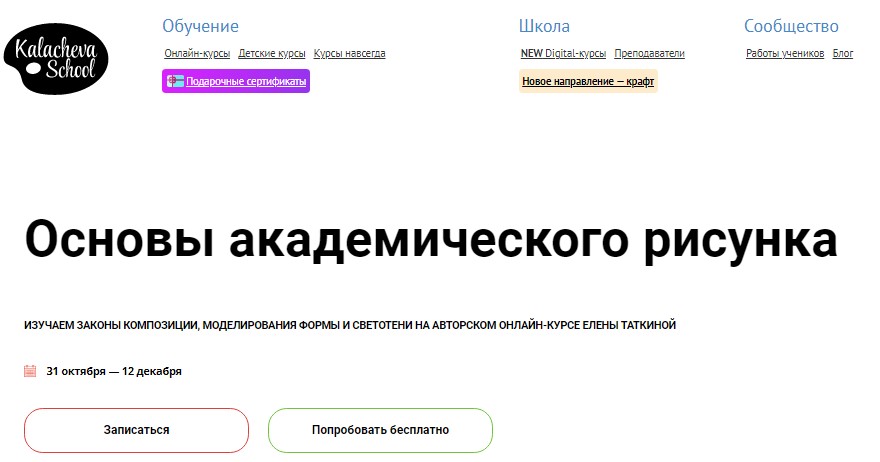Click the gift icon beside Подарочные сертификаты
Image resolution: width=880 pixels, height=462 pixels.
click(x=176, y=82)
